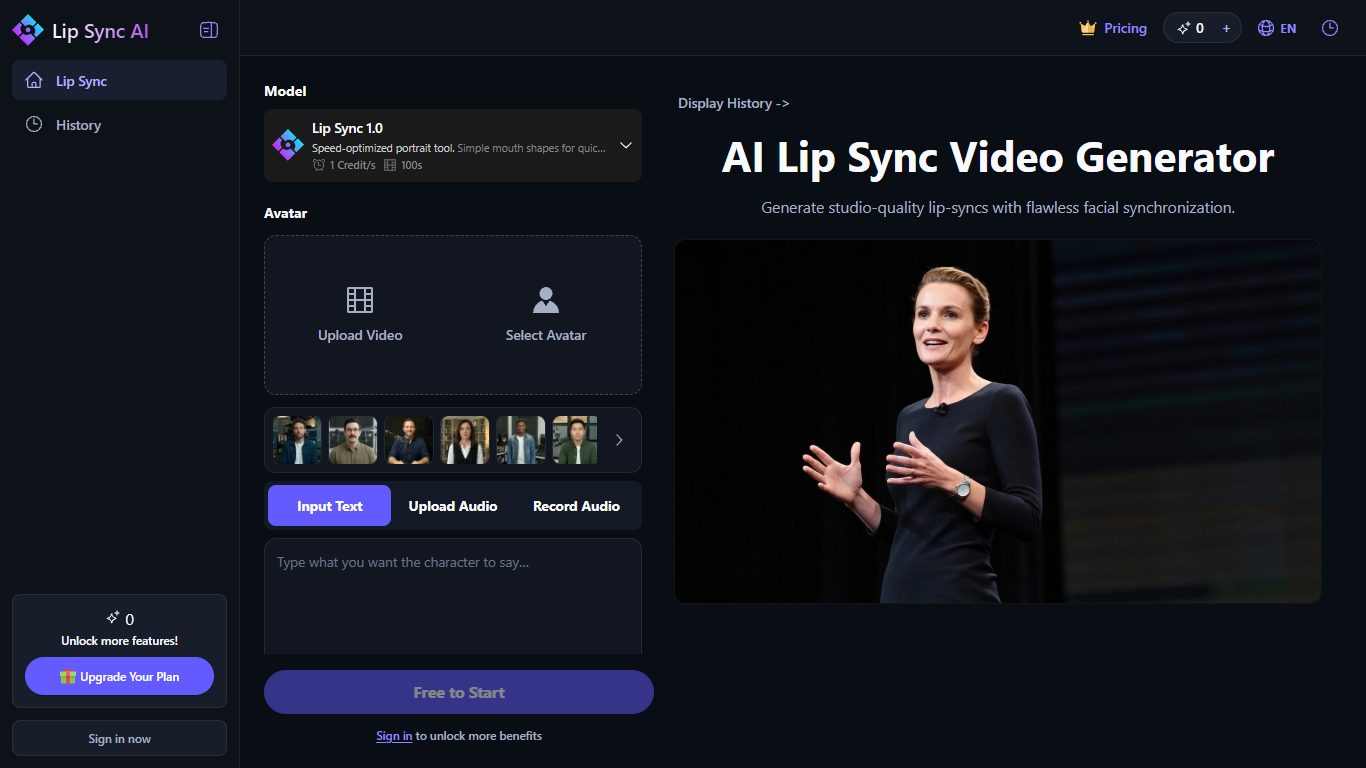Open the Pricing page
This screenshot has height=768, width=1366.
point(1113,28)
